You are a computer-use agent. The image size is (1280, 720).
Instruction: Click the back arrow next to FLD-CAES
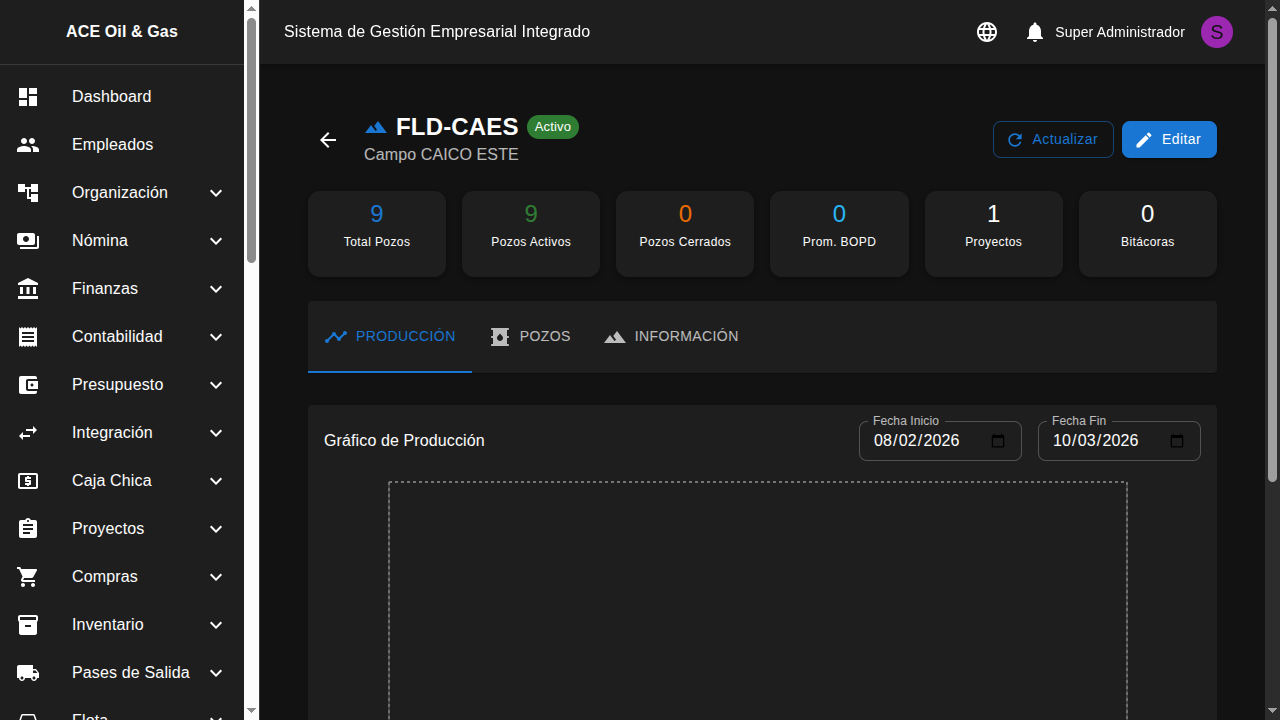(x=328, y=140)
